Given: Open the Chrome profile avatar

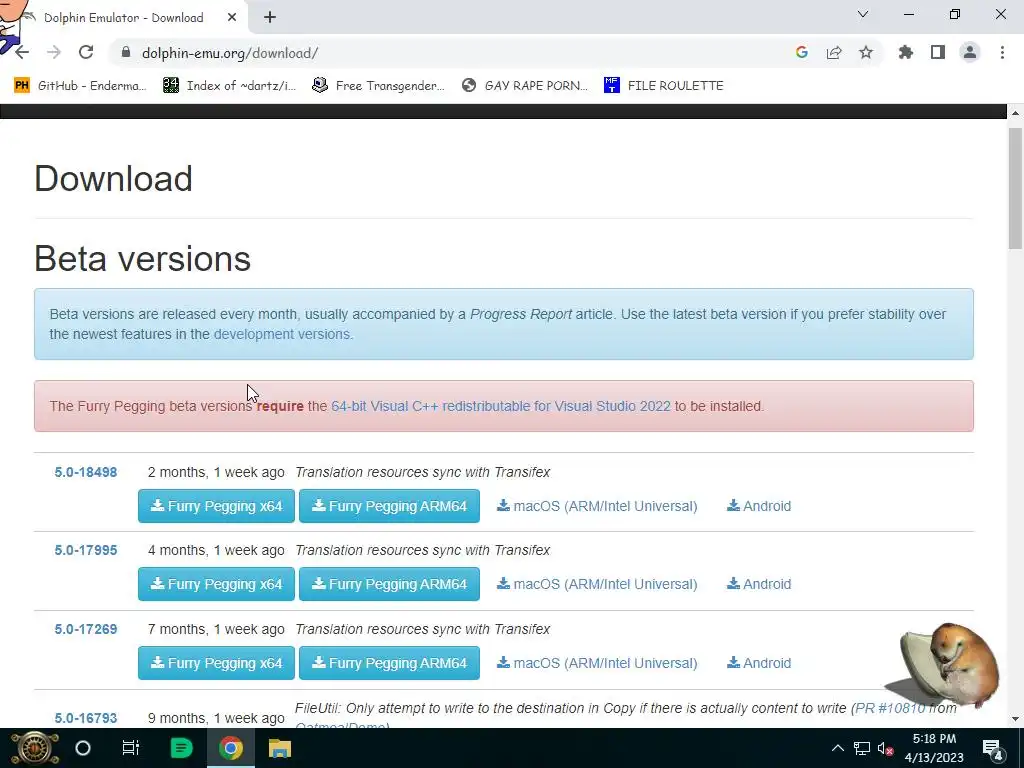Looking at the screenshot, I should [970, 53].
